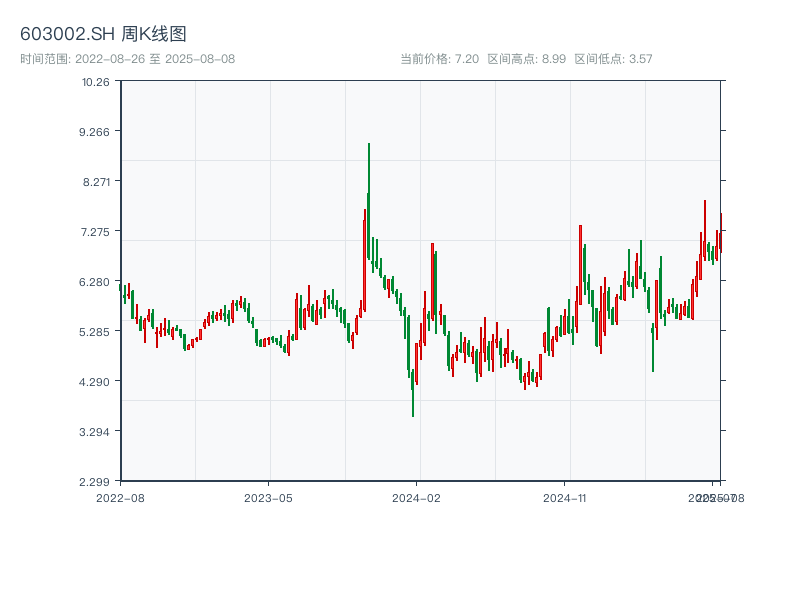The height and width of the screenshot is (600, 800).
Task: Click the chart title 603002.SH 周K线图
Action: tap(103, 34)
